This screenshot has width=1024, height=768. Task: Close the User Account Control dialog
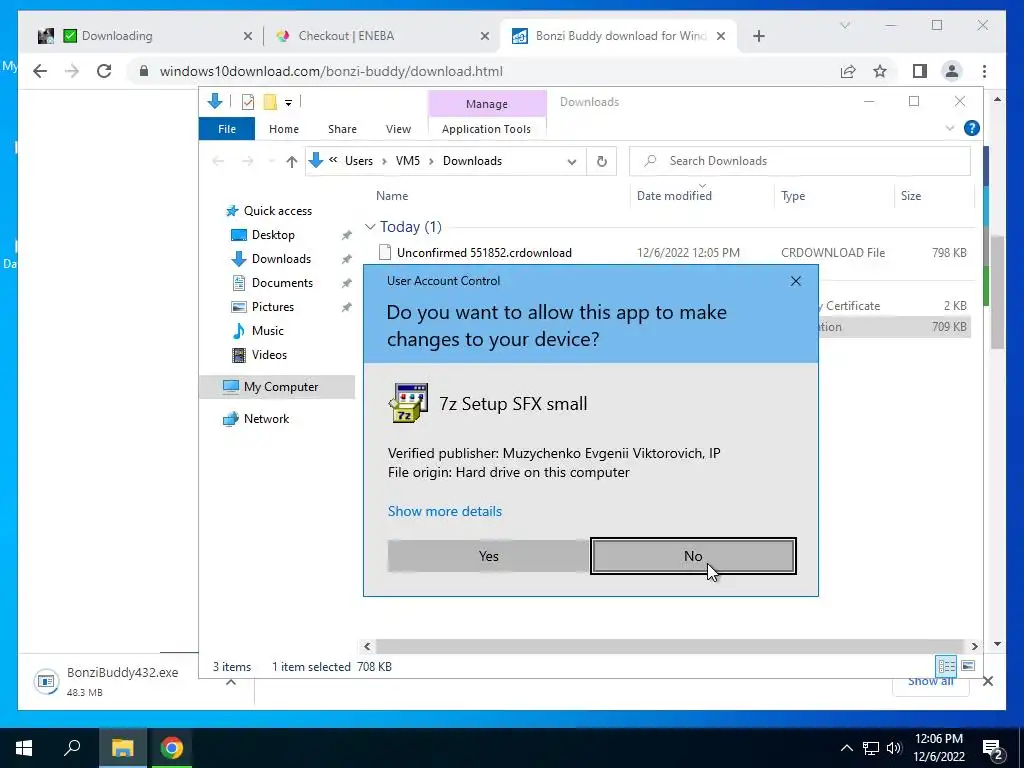[795, 281]
